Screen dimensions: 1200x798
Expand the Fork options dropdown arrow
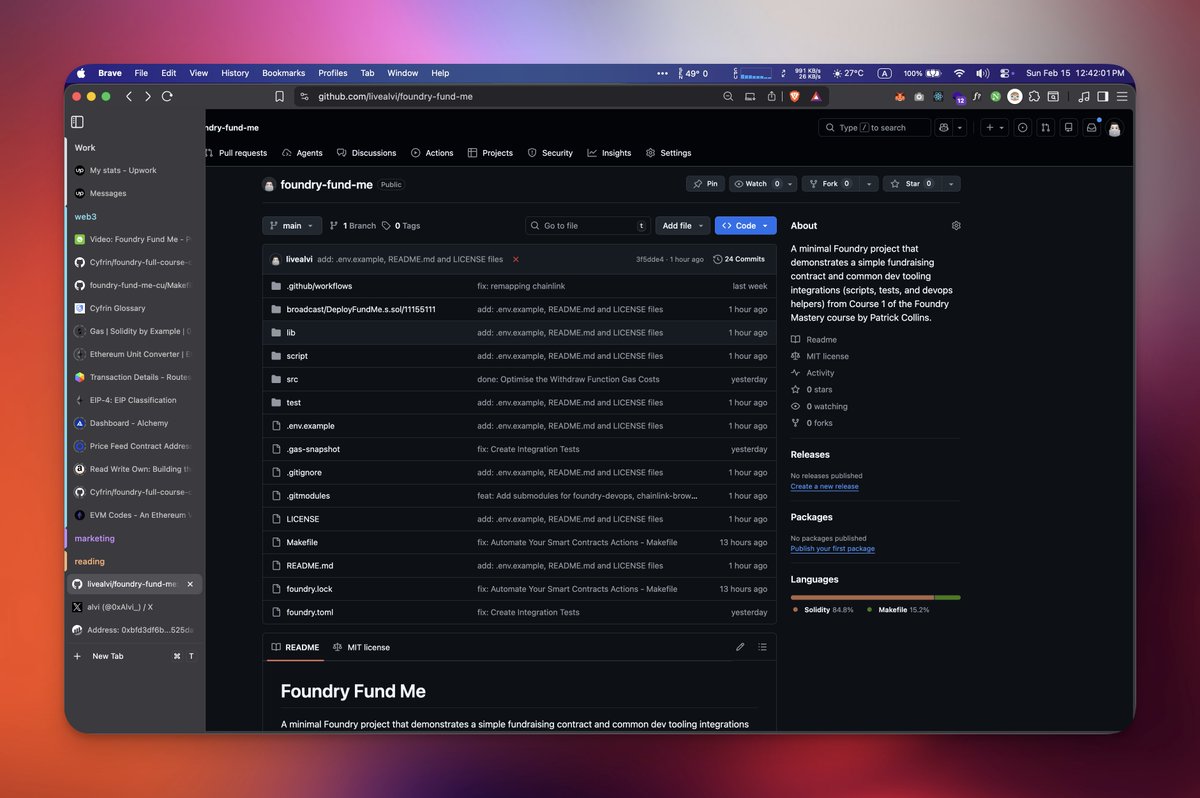[868, 184]
